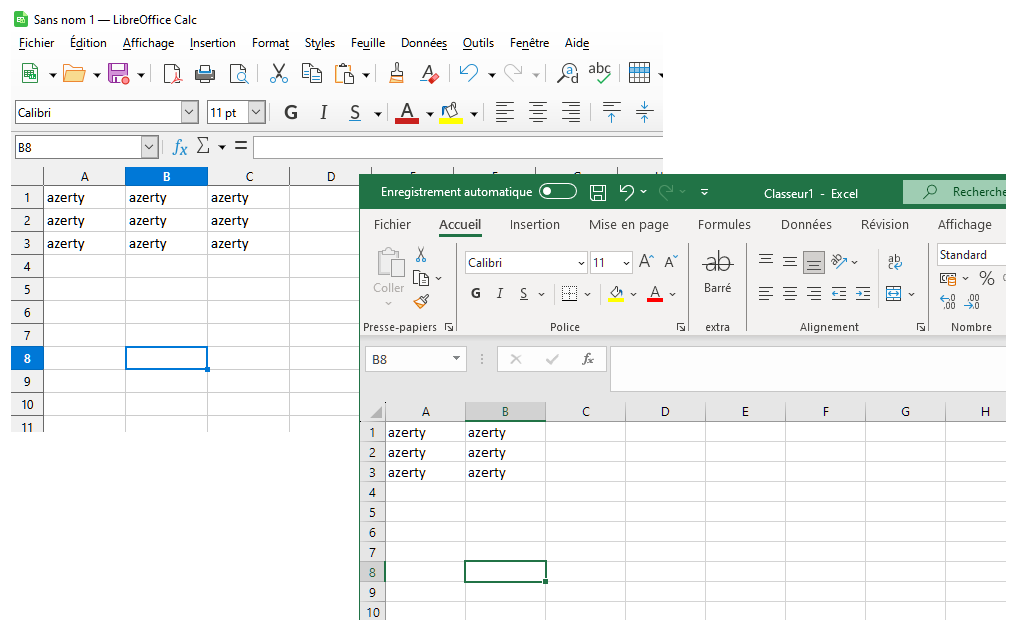Click Excel save icon in title bar
The image size is (1026, 628).
(597, 192)
